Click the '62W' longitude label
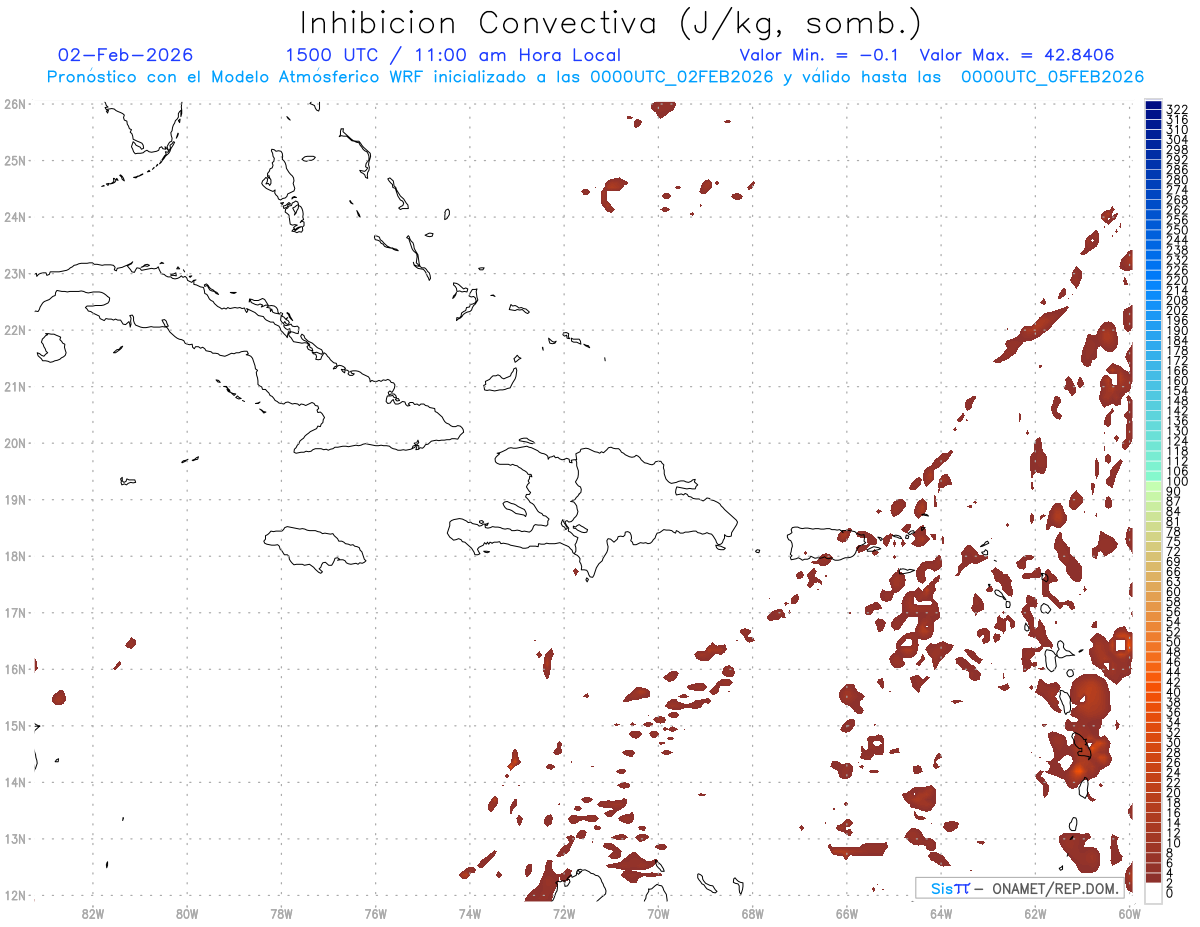The image size is (1200, 927). click(x=1036, y=913)
